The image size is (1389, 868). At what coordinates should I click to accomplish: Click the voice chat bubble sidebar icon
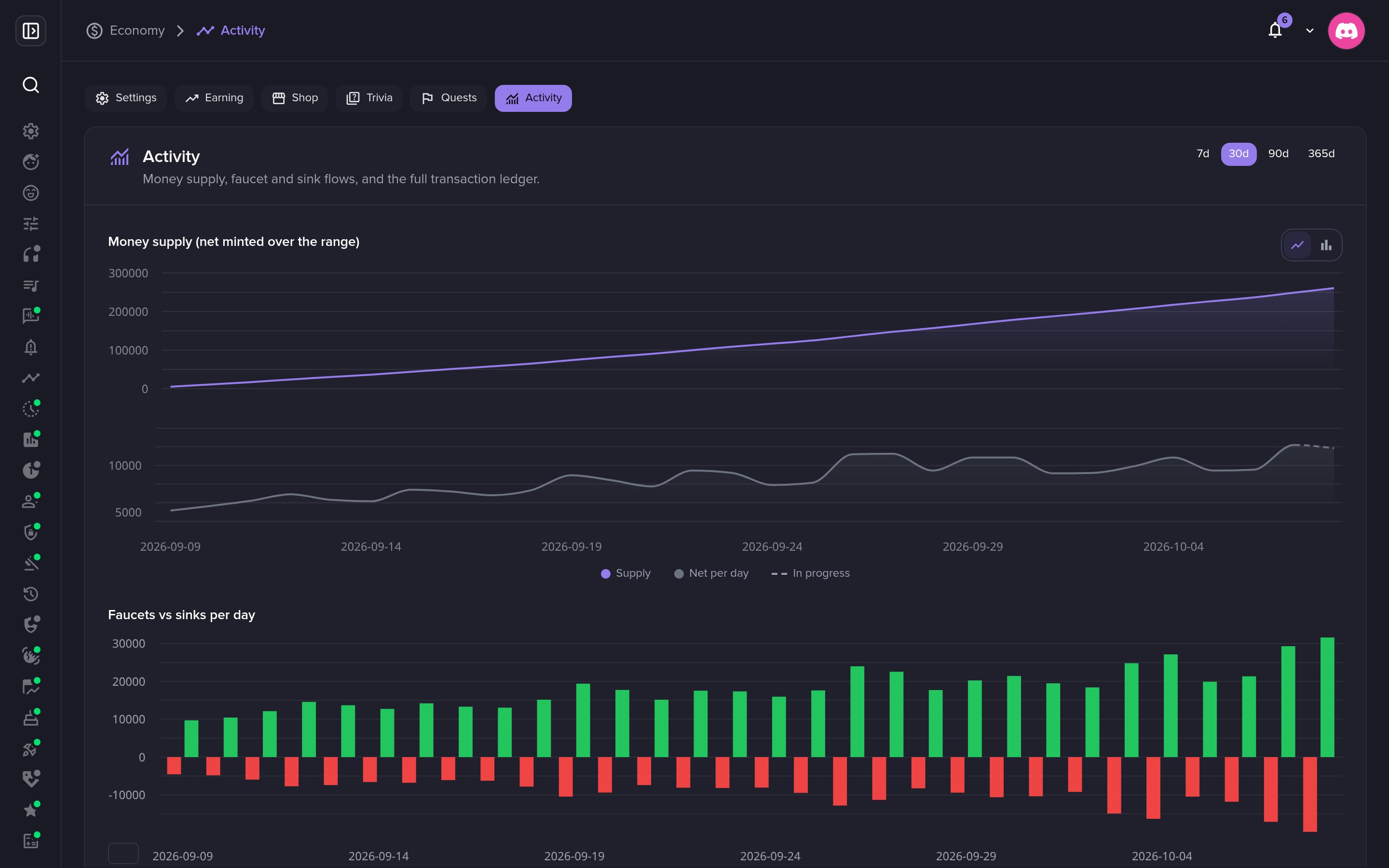[x=30, y=316]
